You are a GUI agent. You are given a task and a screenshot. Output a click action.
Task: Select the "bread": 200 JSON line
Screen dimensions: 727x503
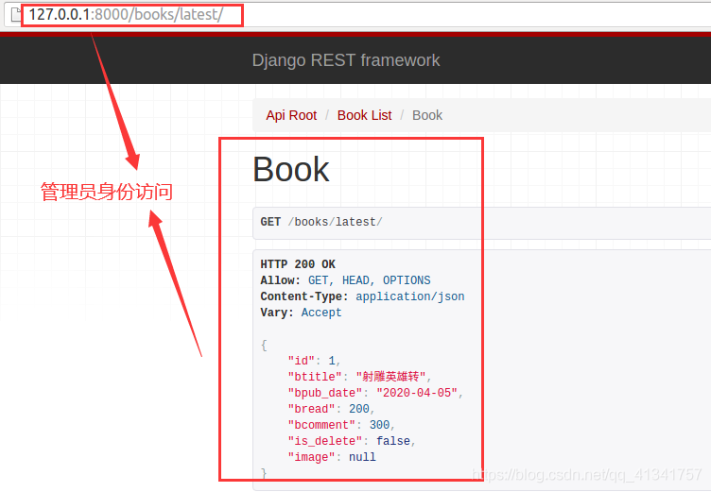point(331,409)
